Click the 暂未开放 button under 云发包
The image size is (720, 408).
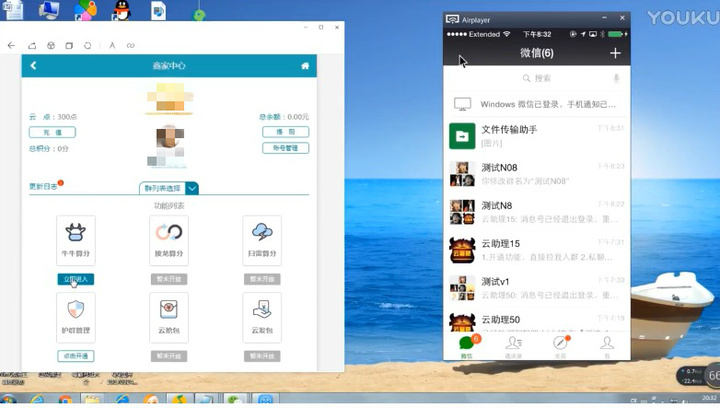click(262, 356)
